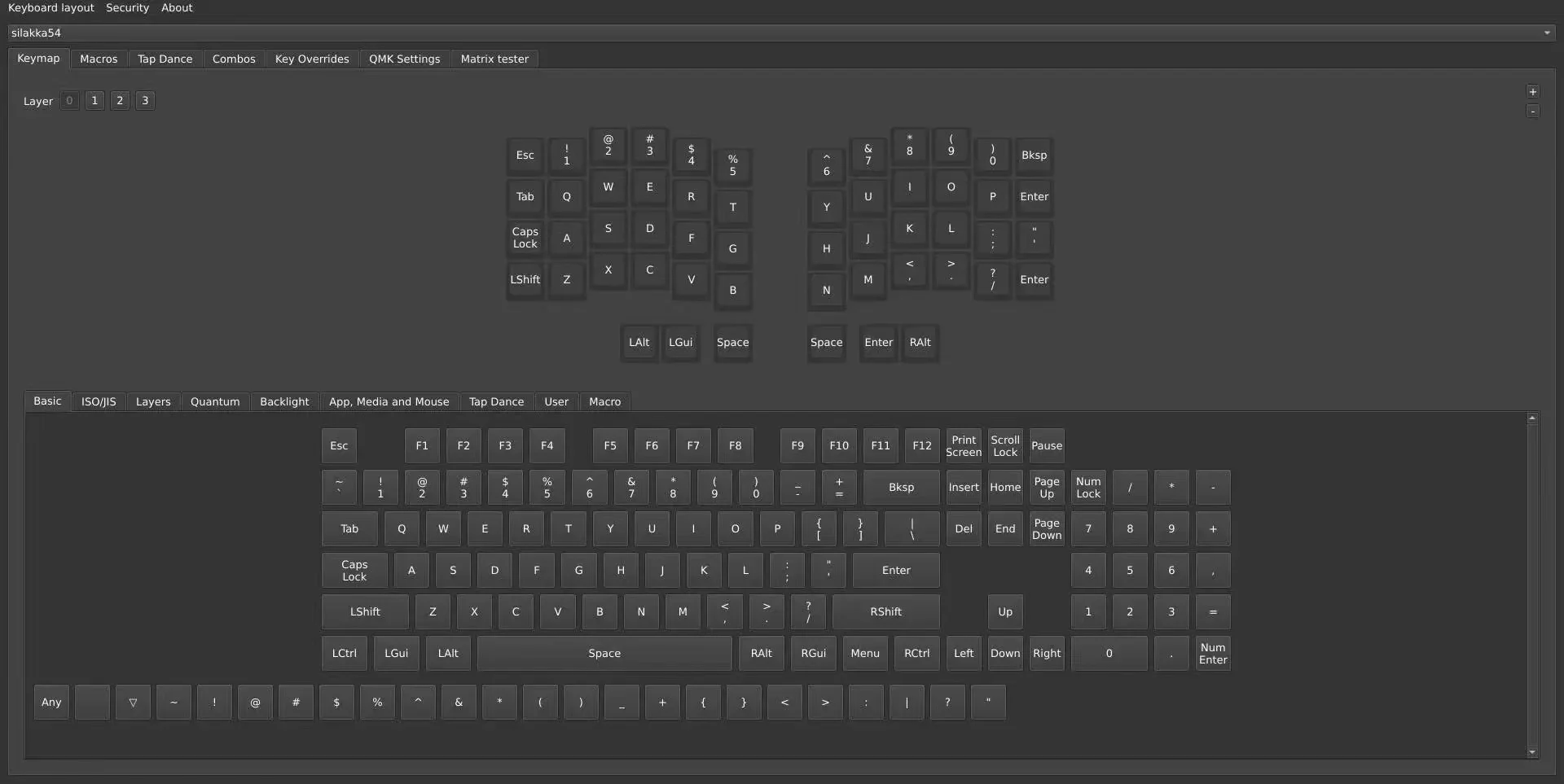Open the Security menu

[128, 7]
